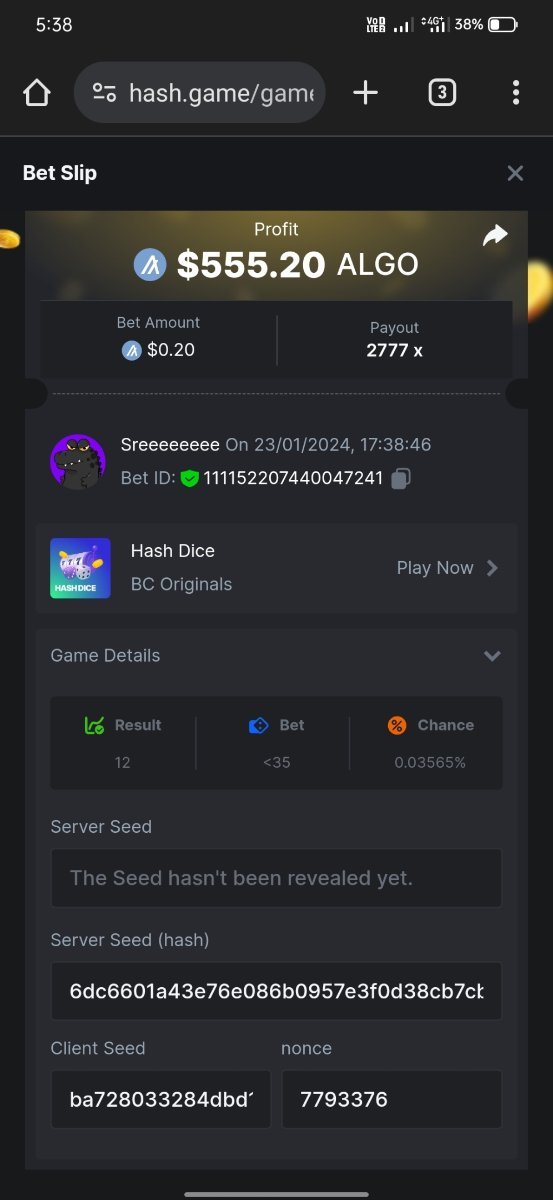The image size is (553, 1200).
Task: Open the tab switcher showing 3
Action: (x=441, y=93)
